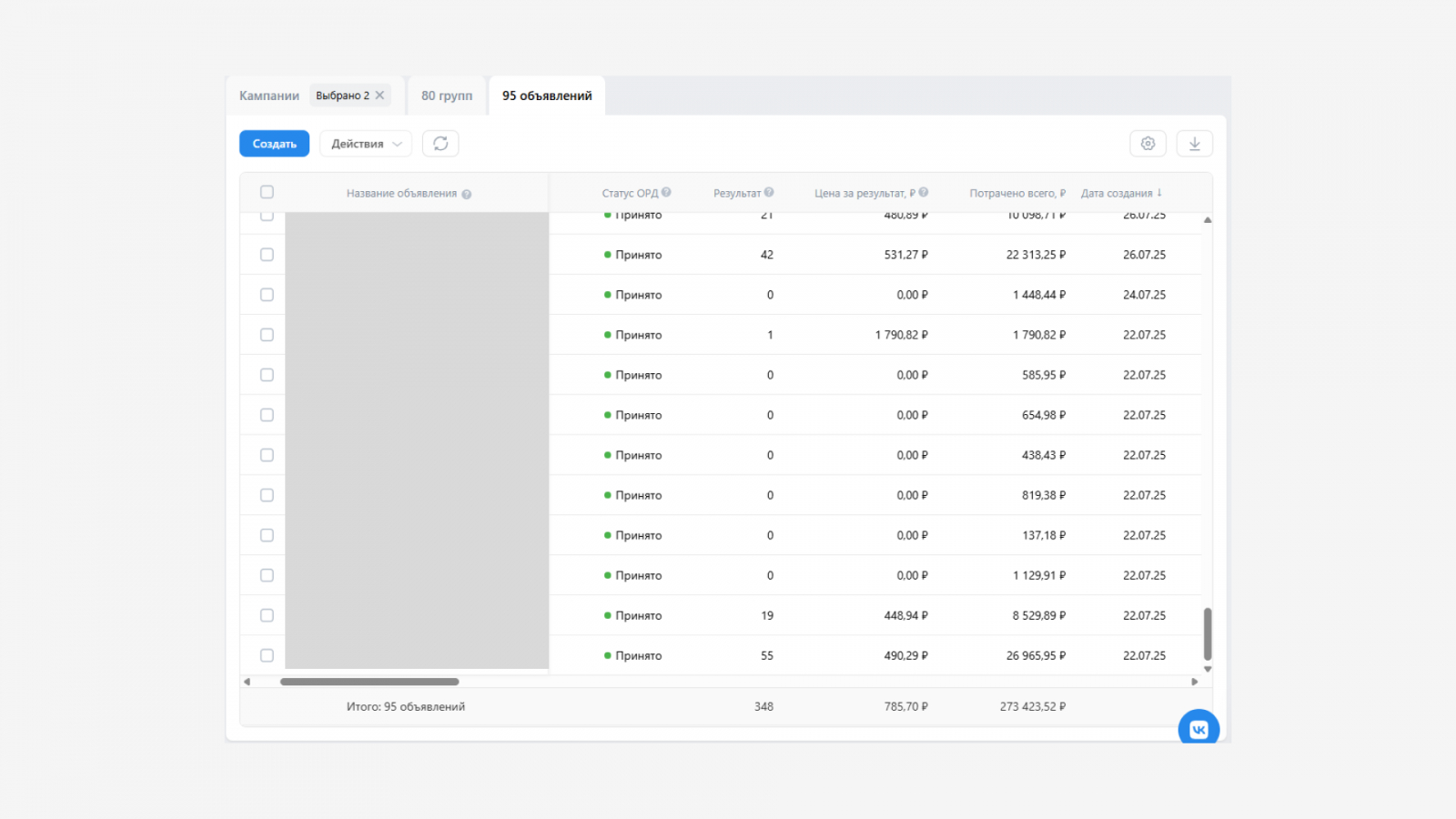This screenshot has width=1456, height=819.
Task: Switch to the 80 групп tab
Action: click(x=447, y=96)
